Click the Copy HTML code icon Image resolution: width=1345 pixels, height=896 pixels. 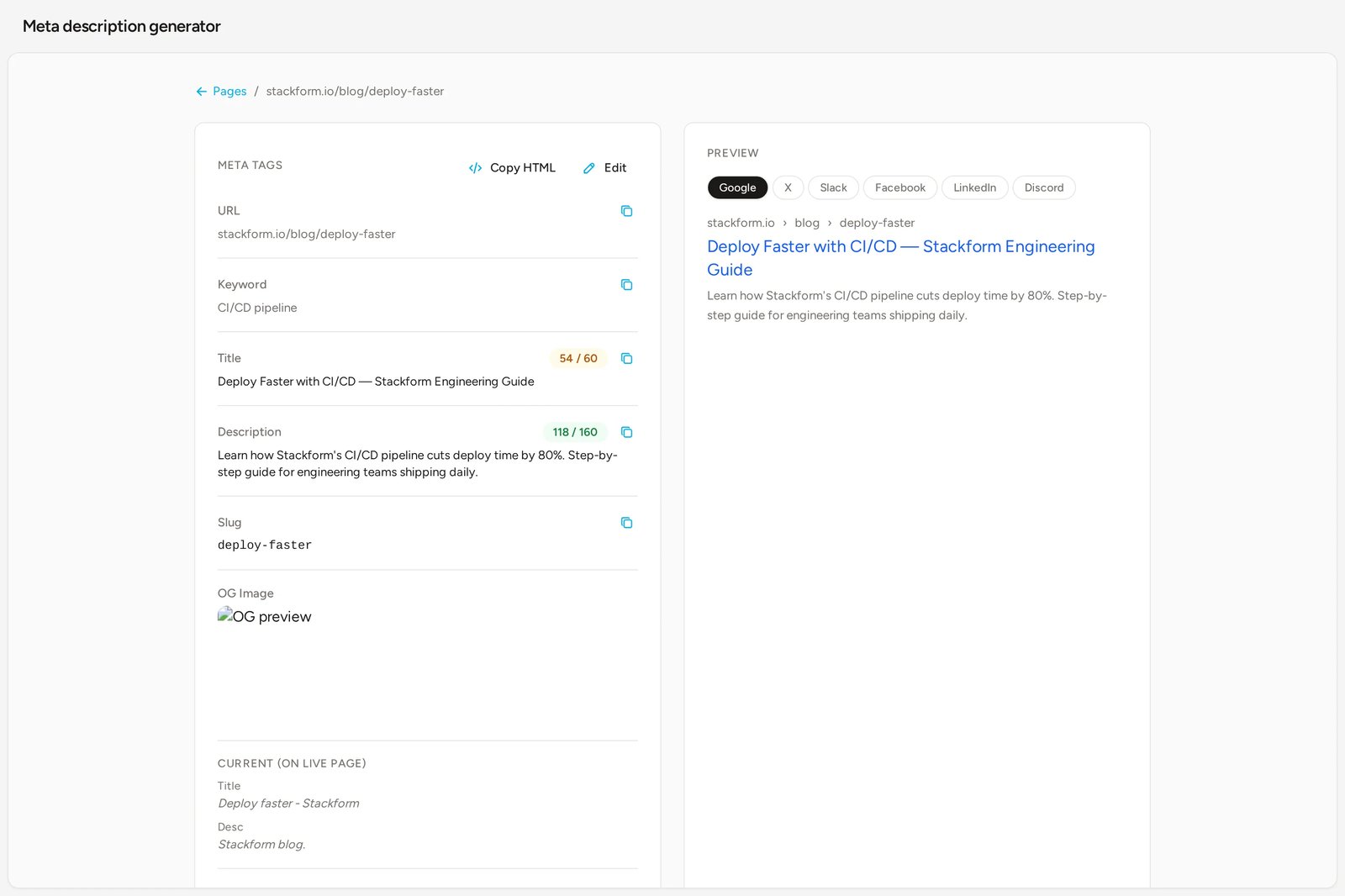pyautogui.click(x=475, y=168)
